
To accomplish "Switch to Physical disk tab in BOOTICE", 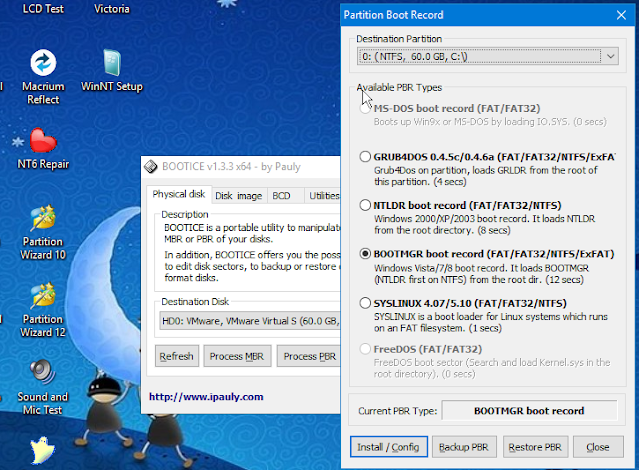I will click(178, 194).
